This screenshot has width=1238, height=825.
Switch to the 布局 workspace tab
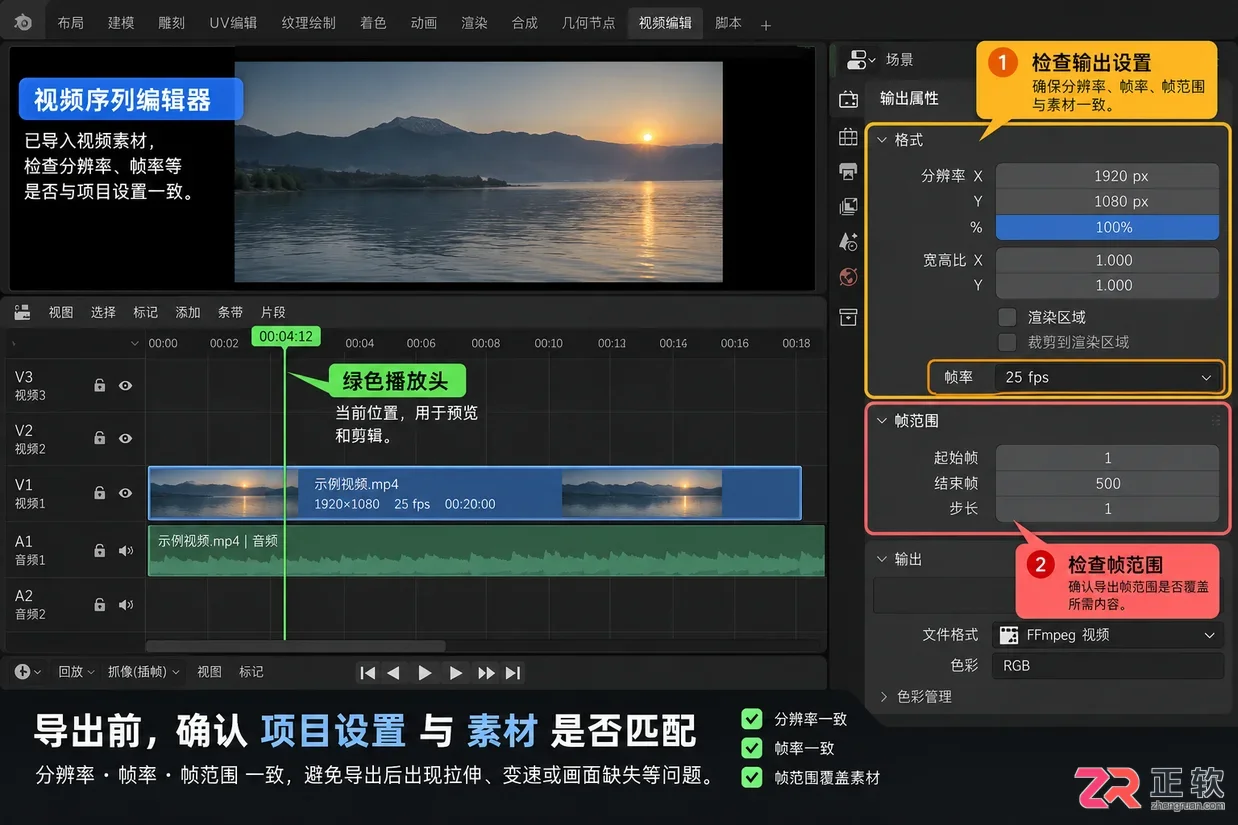pos(70,22)
